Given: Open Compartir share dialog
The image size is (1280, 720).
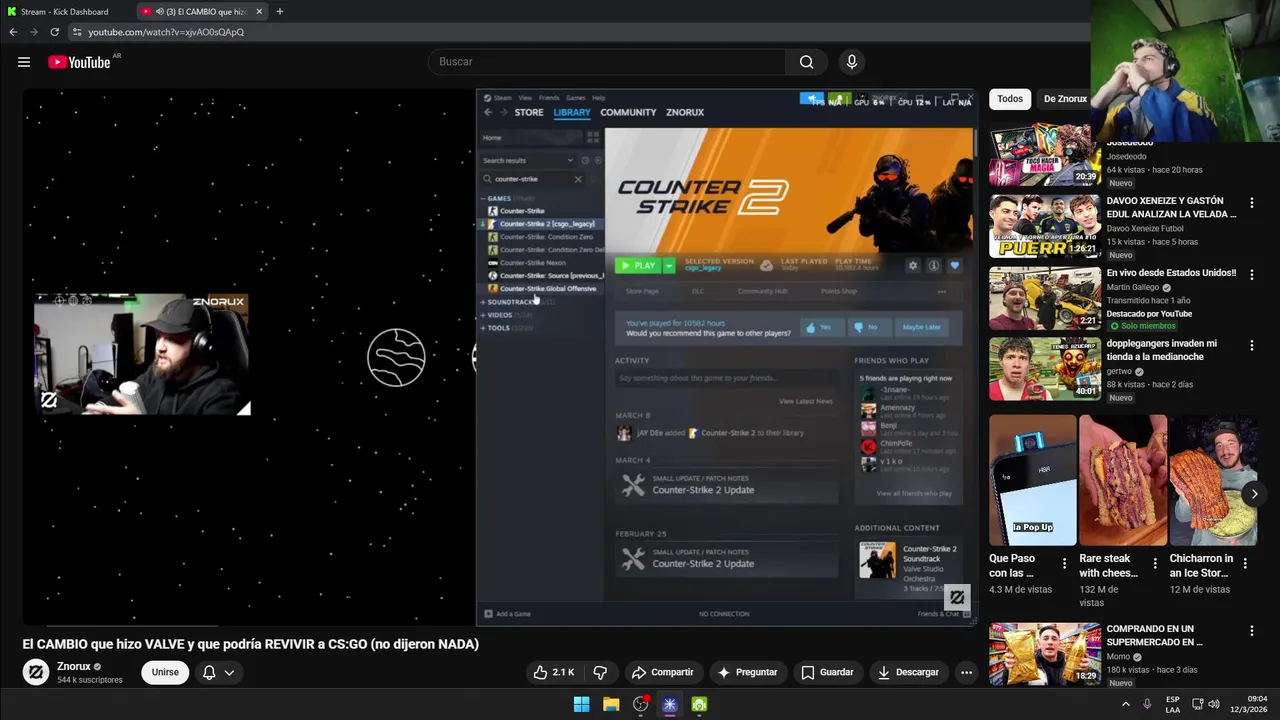Looking at the screenshot, I should [662, 672].
